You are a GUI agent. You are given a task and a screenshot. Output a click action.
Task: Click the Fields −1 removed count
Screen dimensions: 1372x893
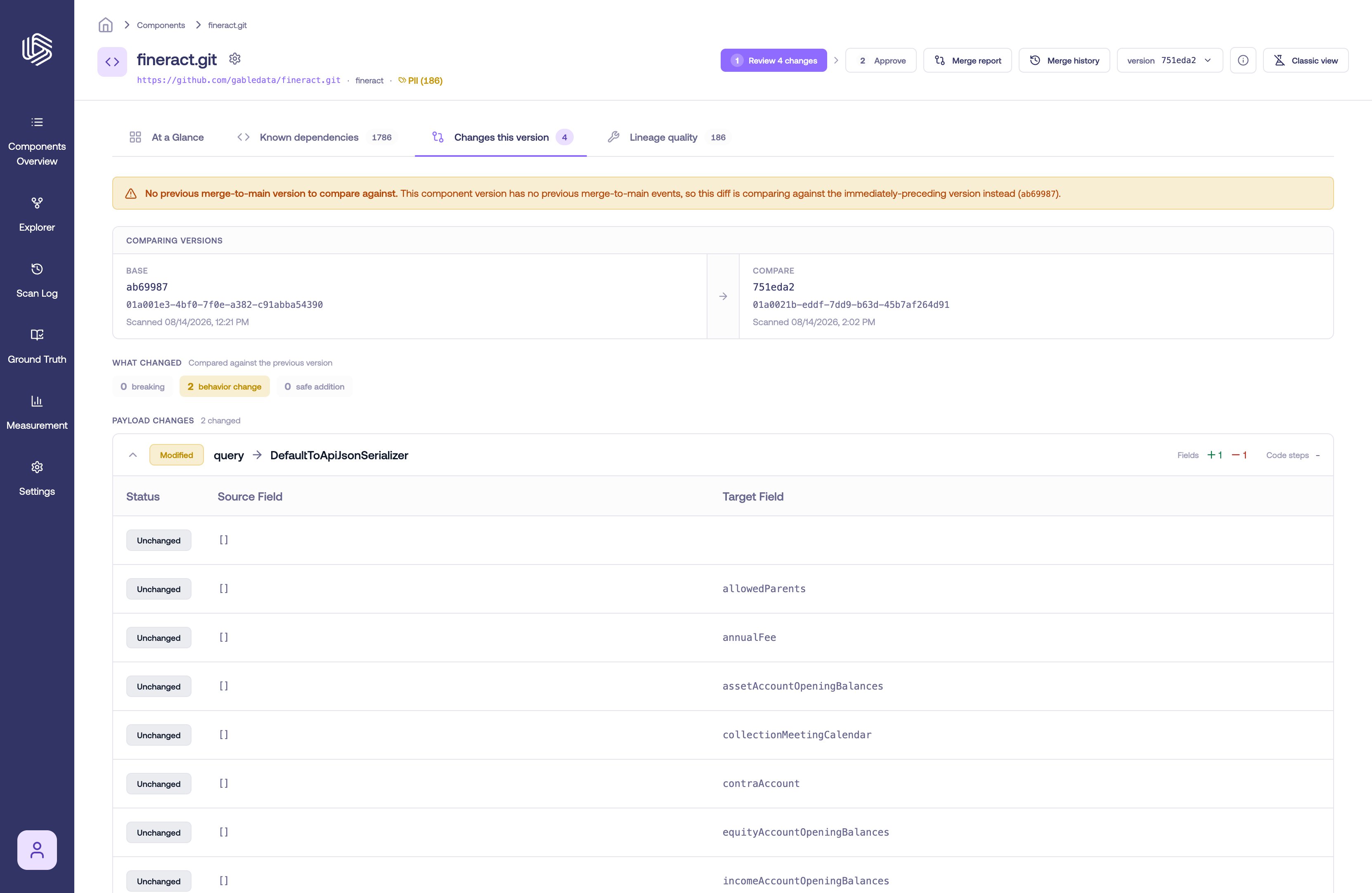point(1240,455)
